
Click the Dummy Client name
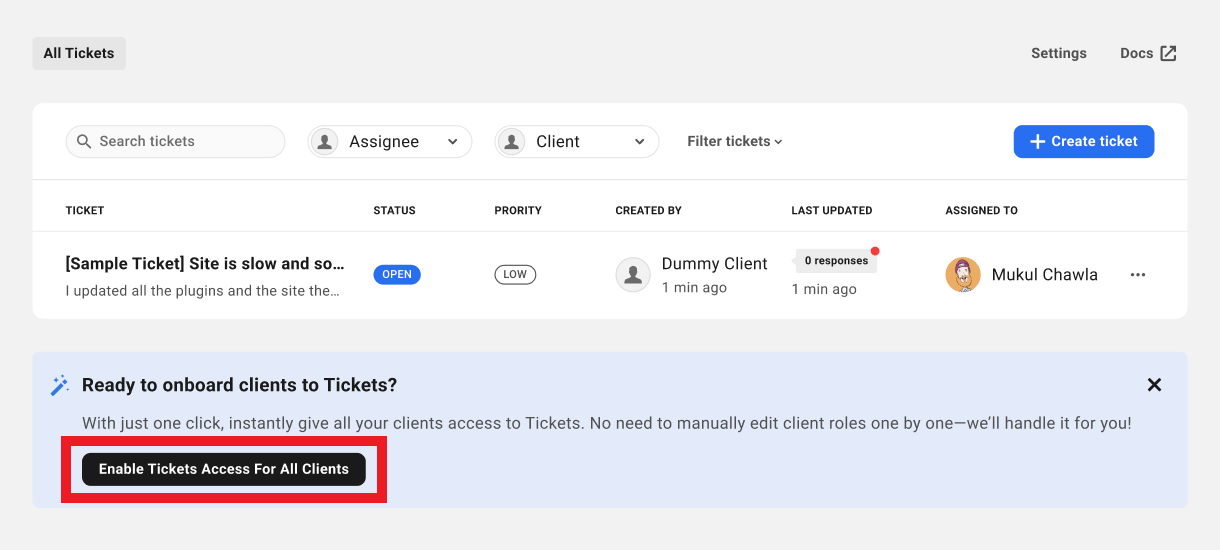point(715,264)
